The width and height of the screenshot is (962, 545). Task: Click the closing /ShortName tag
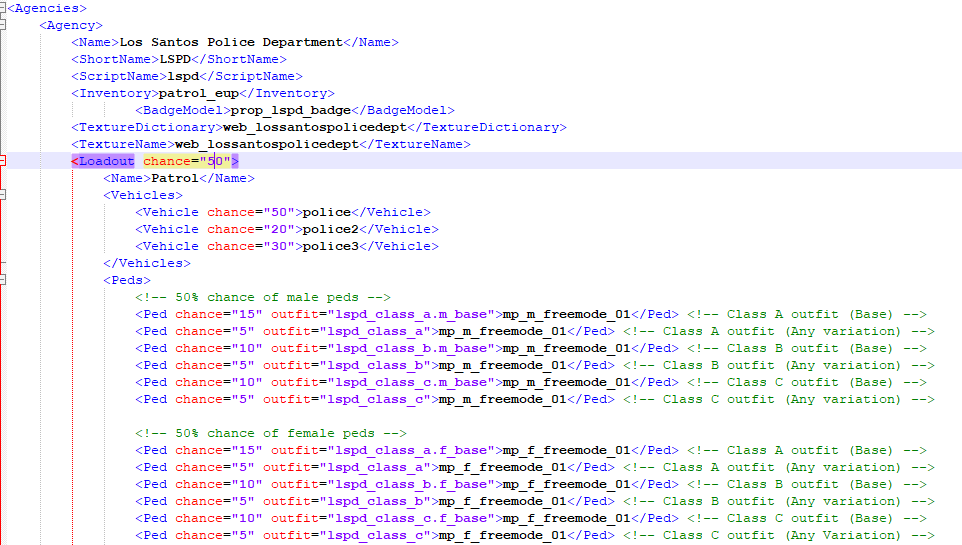click(239, 60)
